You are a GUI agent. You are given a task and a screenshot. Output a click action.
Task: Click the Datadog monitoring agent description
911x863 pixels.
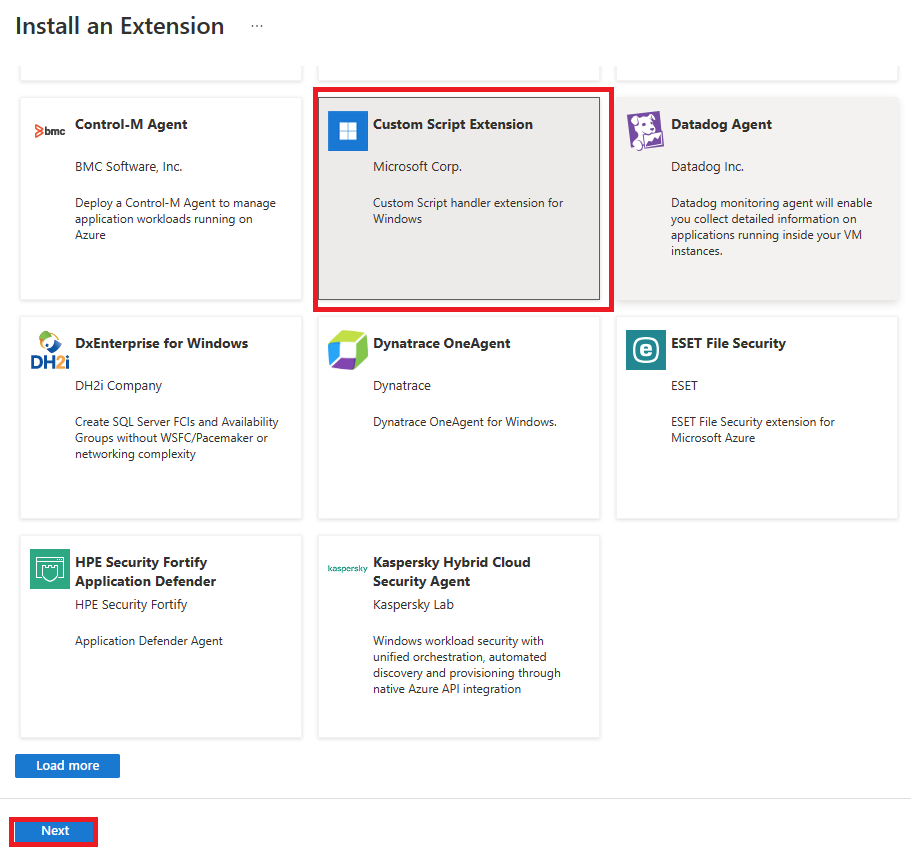click(x=772, y=227)
